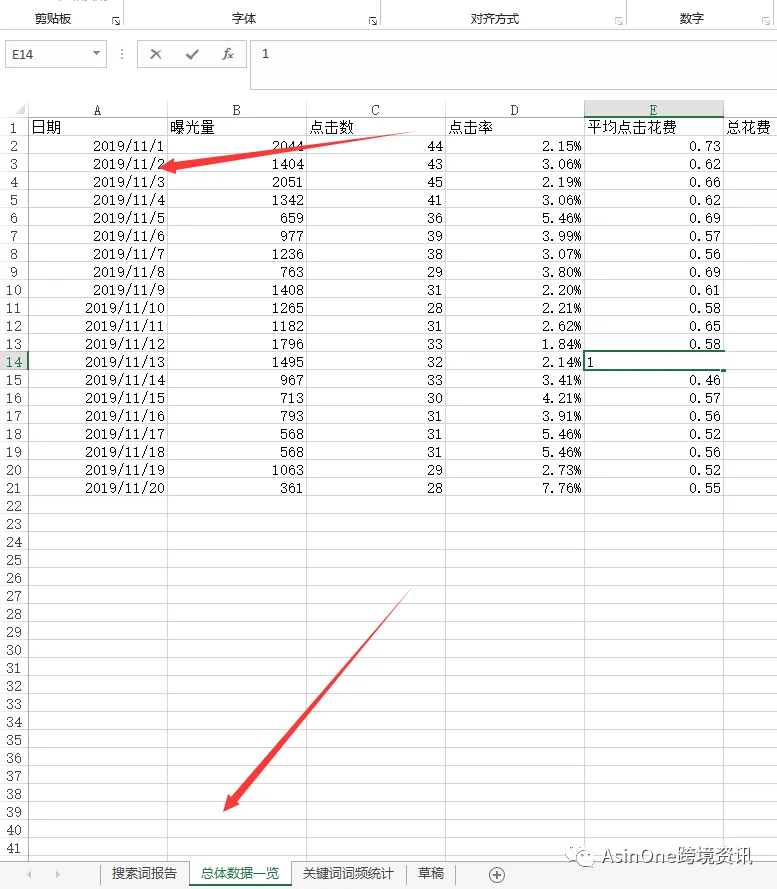
Task: Click click-rate cell 7.76%
Action: click(x=514, y=488)
